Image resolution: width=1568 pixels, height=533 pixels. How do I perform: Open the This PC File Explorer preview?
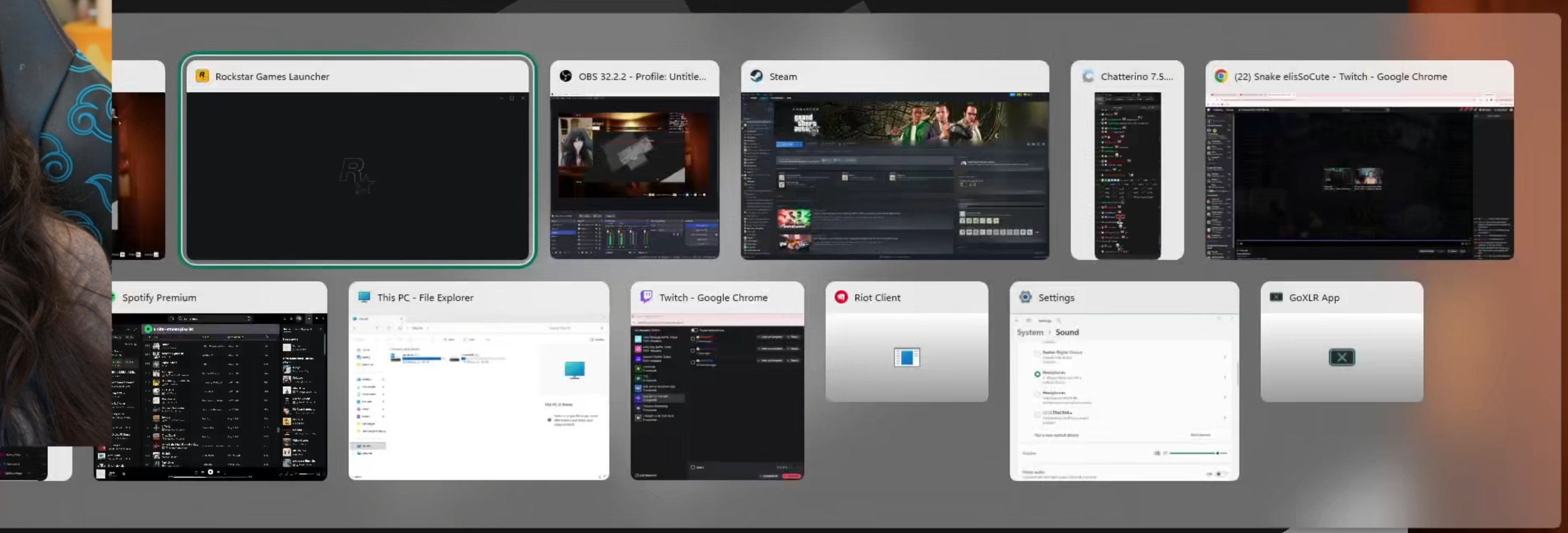[x=479, y=397]
